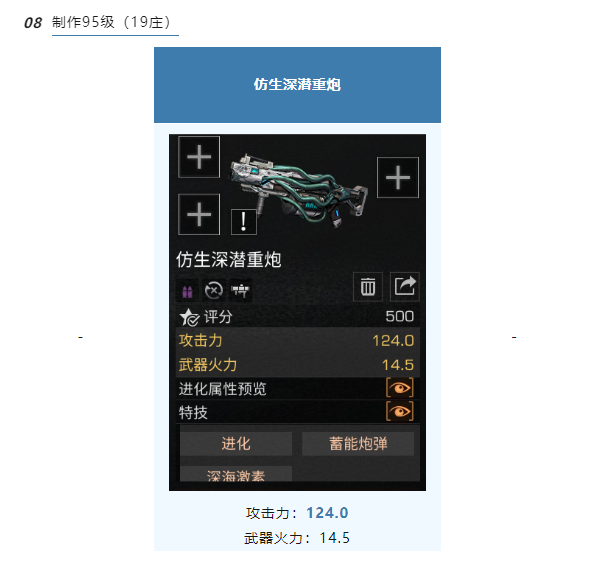This screenshot has height=572, width=603.
Task: Click the circular crossed-out trait icon
Action: (x=213, y=290)
